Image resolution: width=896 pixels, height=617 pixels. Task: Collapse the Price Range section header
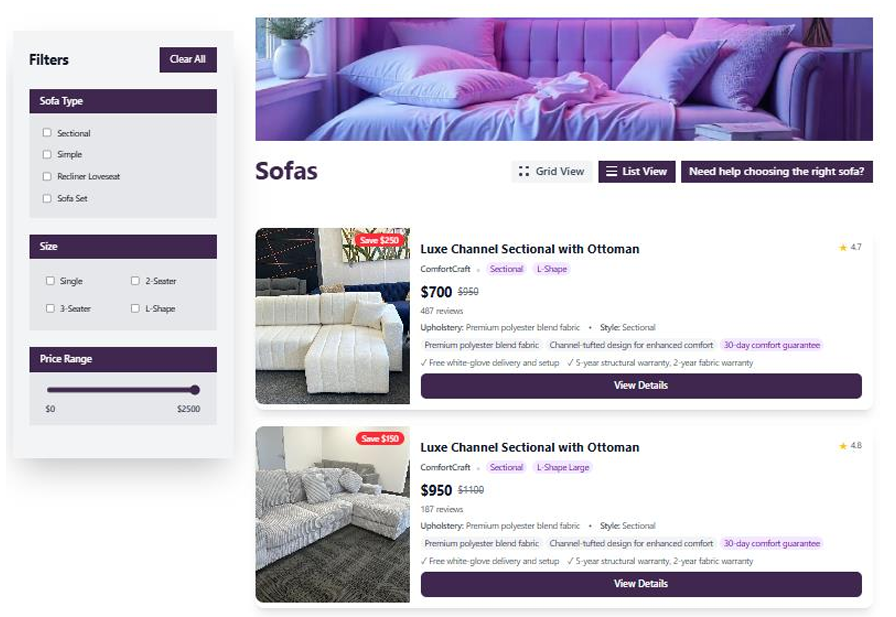pos(123,359)
